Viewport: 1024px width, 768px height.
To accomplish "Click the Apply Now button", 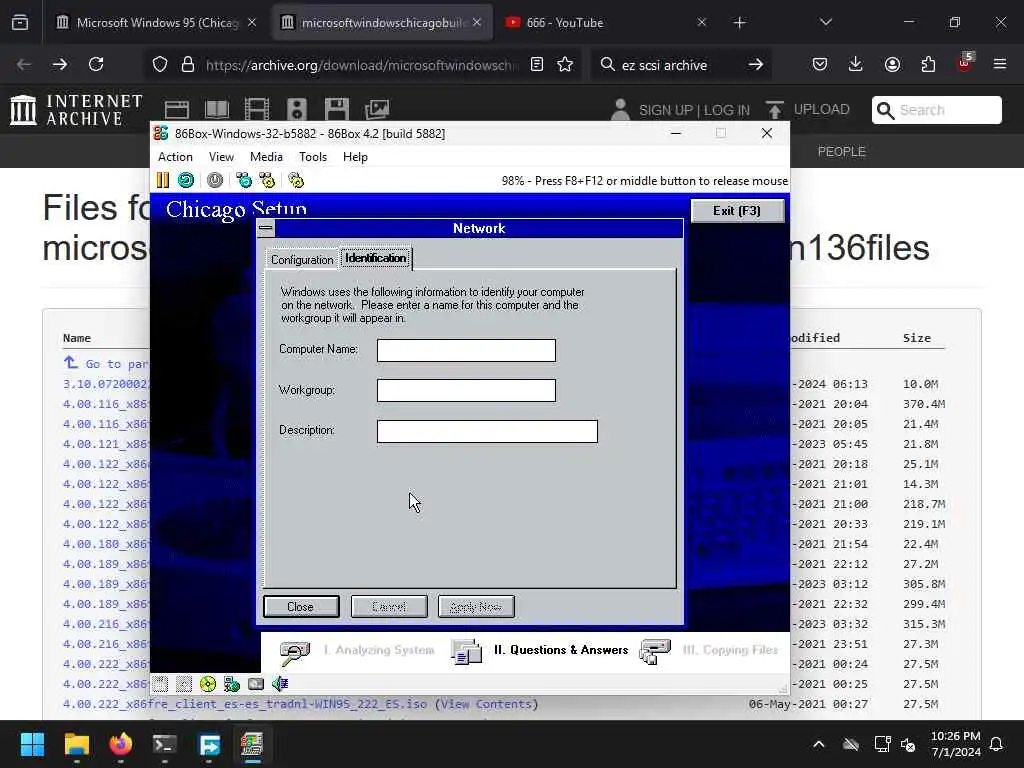I will (475, 607).
